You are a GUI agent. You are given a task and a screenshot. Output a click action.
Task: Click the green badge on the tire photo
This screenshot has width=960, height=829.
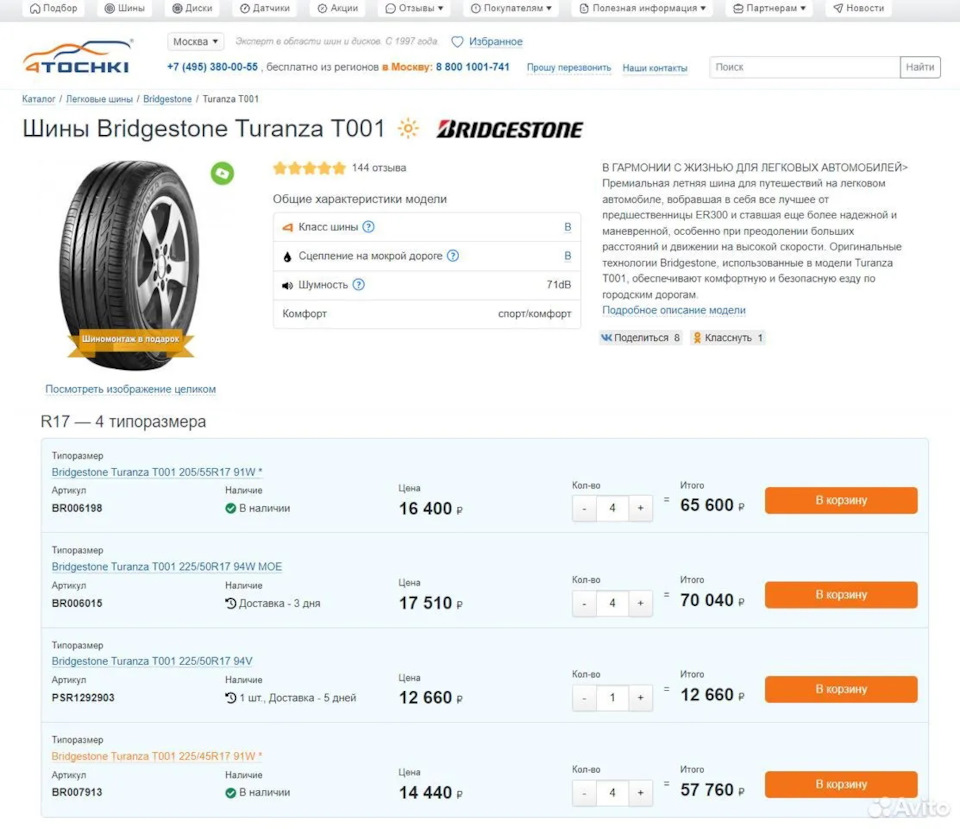(x=221, y=173)
